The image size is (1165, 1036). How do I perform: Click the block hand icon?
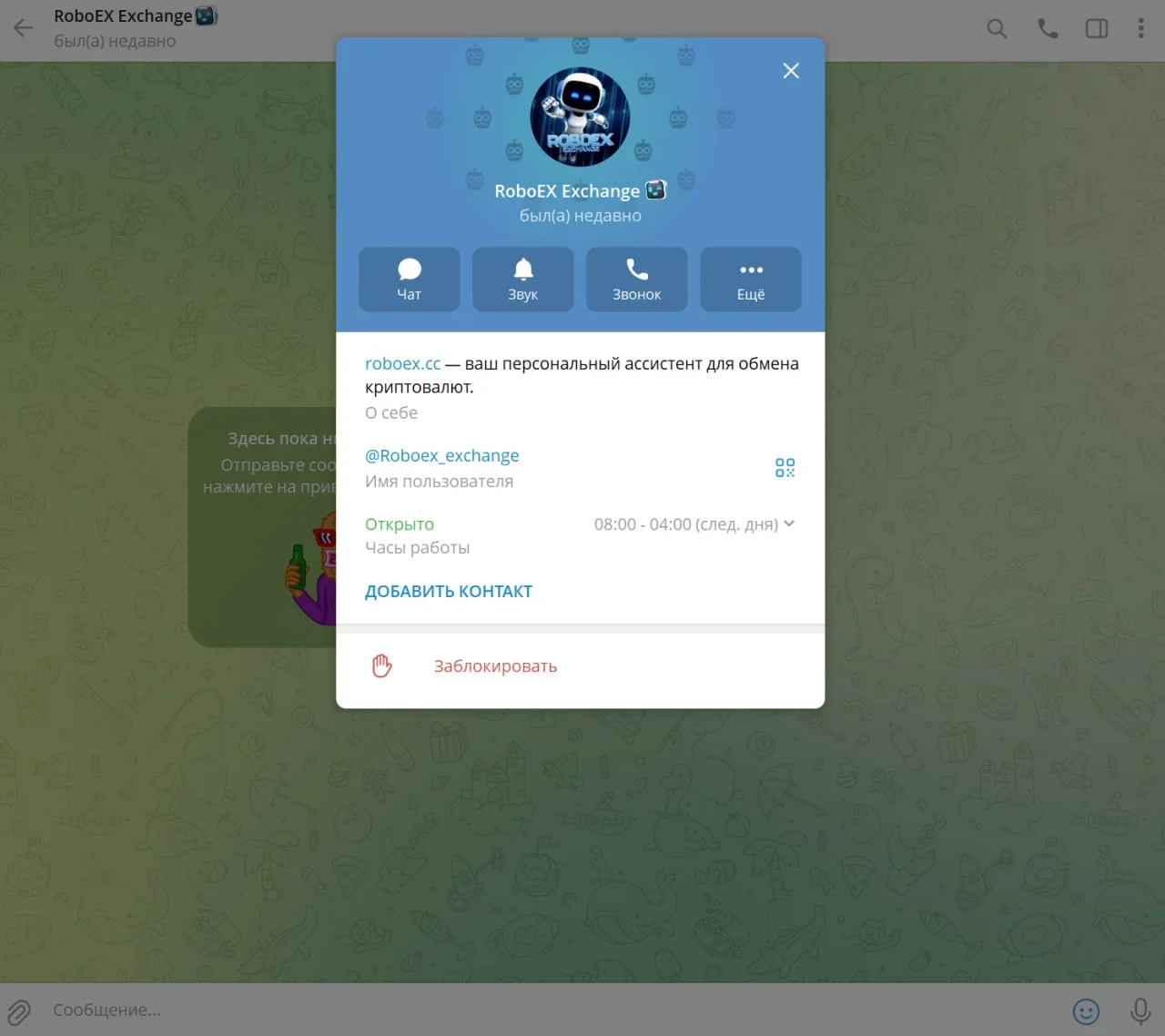tap(382, 666)
